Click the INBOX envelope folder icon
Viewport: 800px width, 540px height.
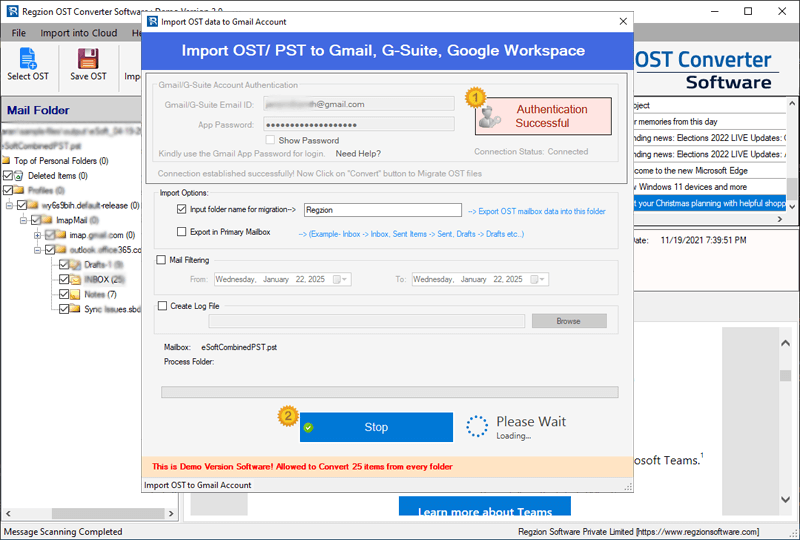click(76, 279)
